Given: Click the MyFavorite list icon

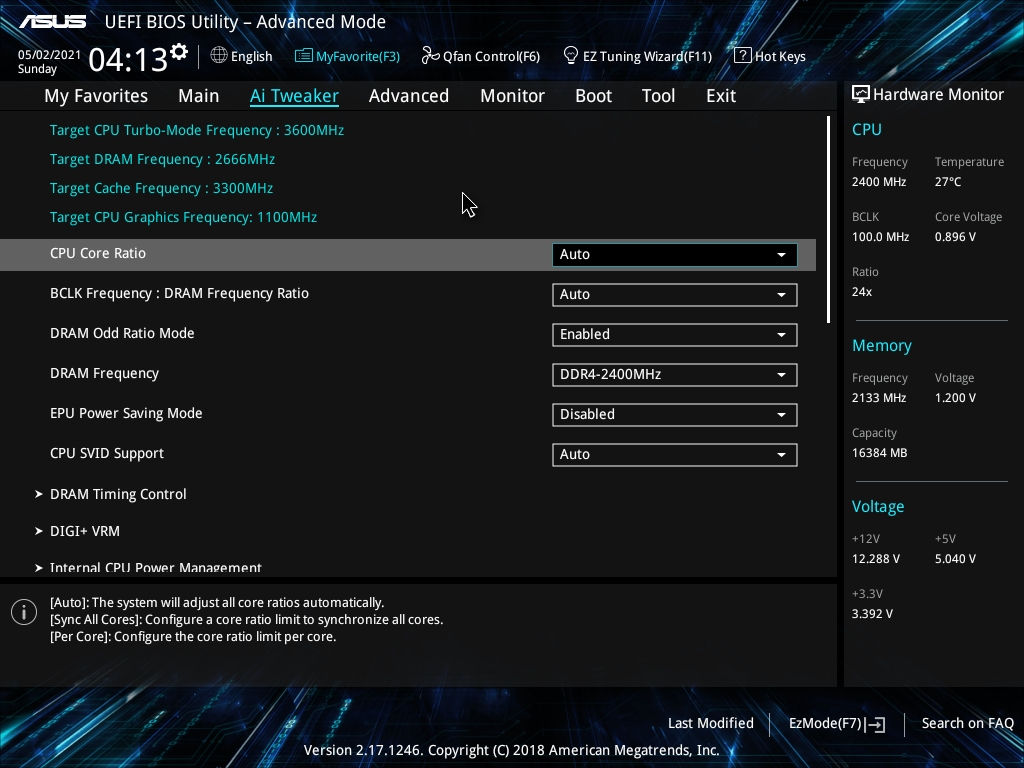Looking at the screenshot, I should coord(303,56).
